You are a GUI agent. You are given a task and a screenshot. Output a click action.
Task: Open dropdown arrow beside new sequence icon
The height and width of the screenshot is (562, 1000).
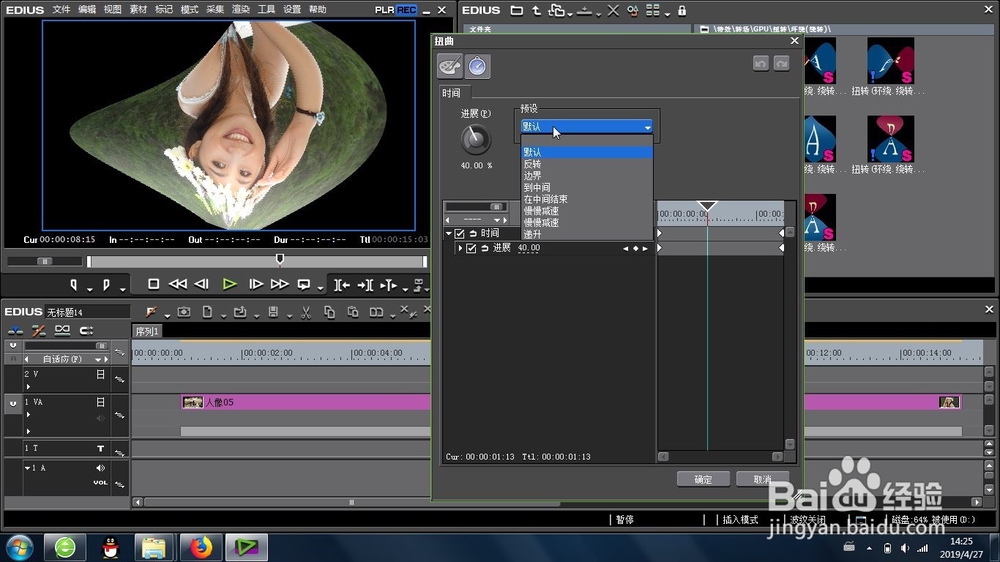click(223, 316)
